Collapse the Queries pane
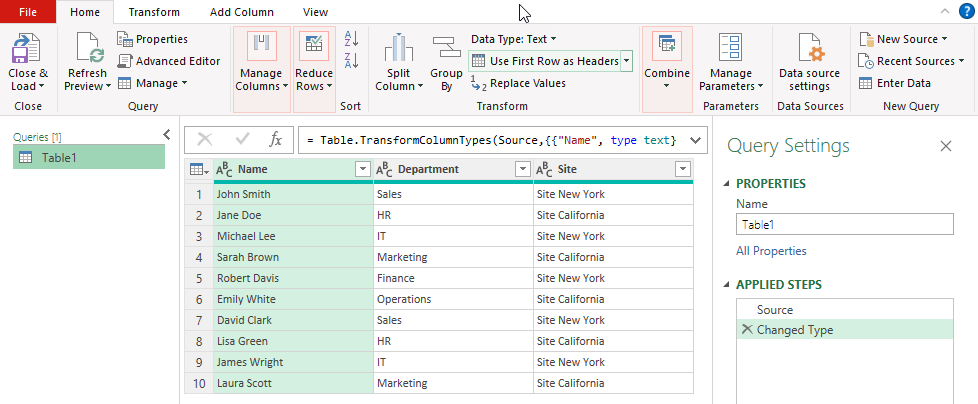This screenshot has height=404, width=978. pyautogui.click(x=167, y=134)
